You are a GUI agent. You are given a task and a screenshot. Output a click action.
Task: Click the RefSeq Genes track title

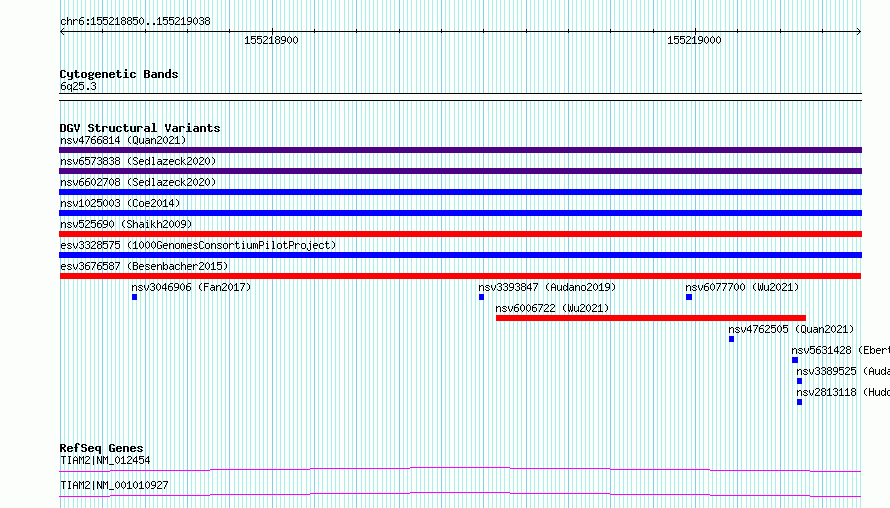(x=101, y=448)
